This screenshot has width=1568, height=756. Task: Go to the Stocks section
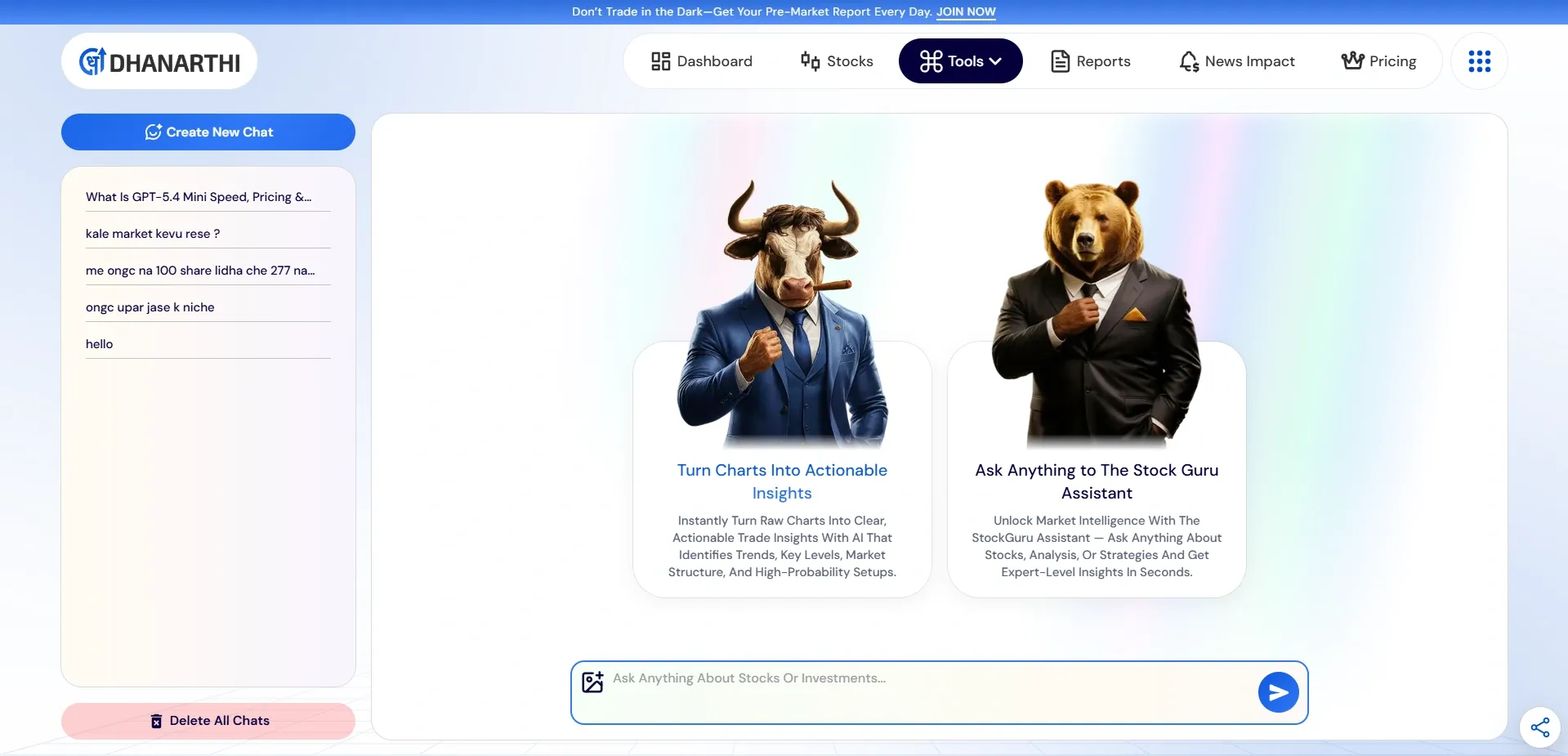coord(837,61)
